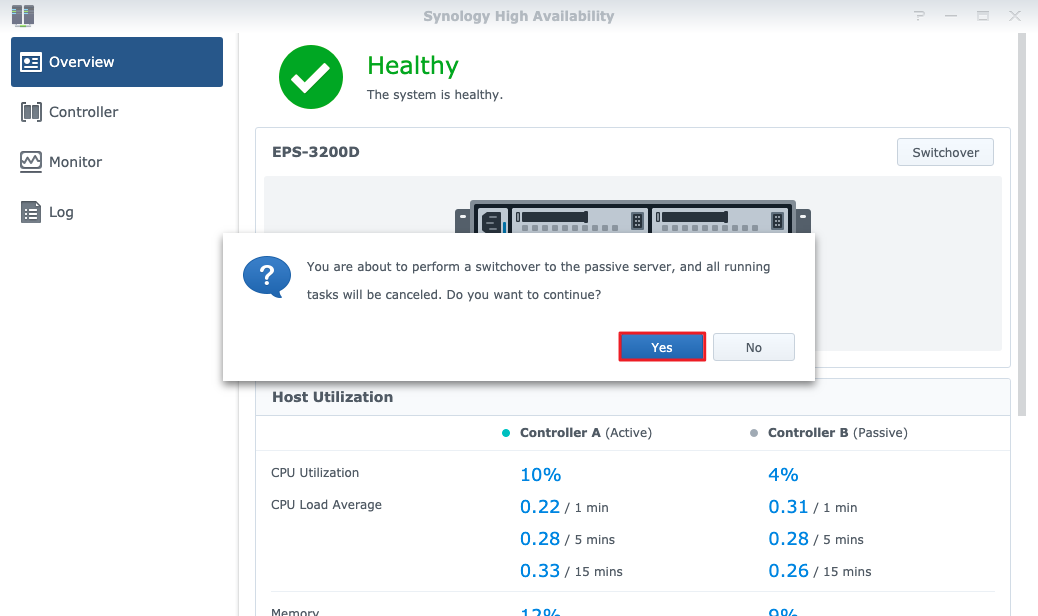The width and height of the screenshot is (1038, 616).
Task: Click the Overview sidebar icon
Action: tap(30, 62)
